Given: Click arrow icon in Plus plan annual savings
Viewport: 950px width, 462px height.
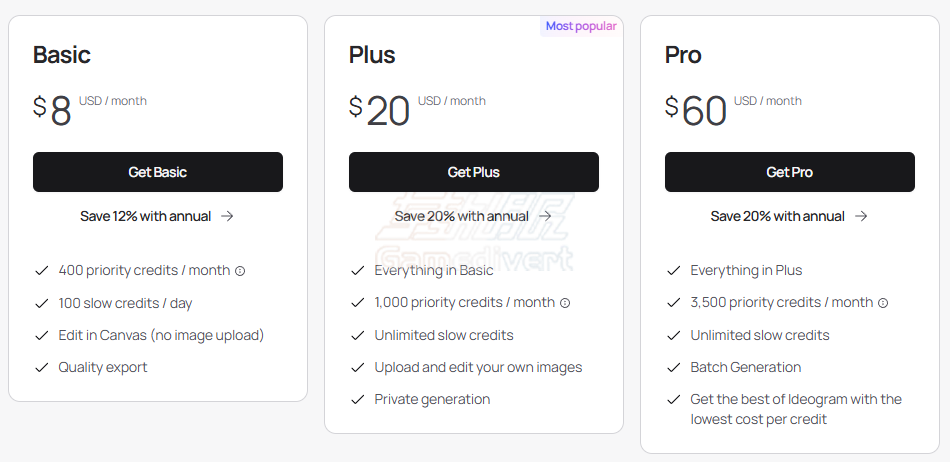Looking at the screenshot, I should (x=545, y=216).
